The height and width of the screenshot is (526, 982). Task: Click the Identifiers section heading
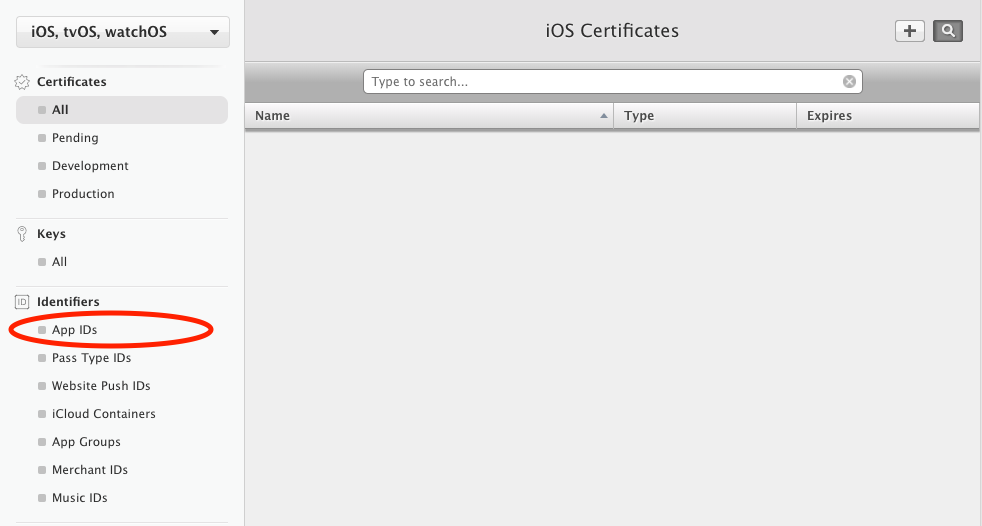[x=68, y=302]
